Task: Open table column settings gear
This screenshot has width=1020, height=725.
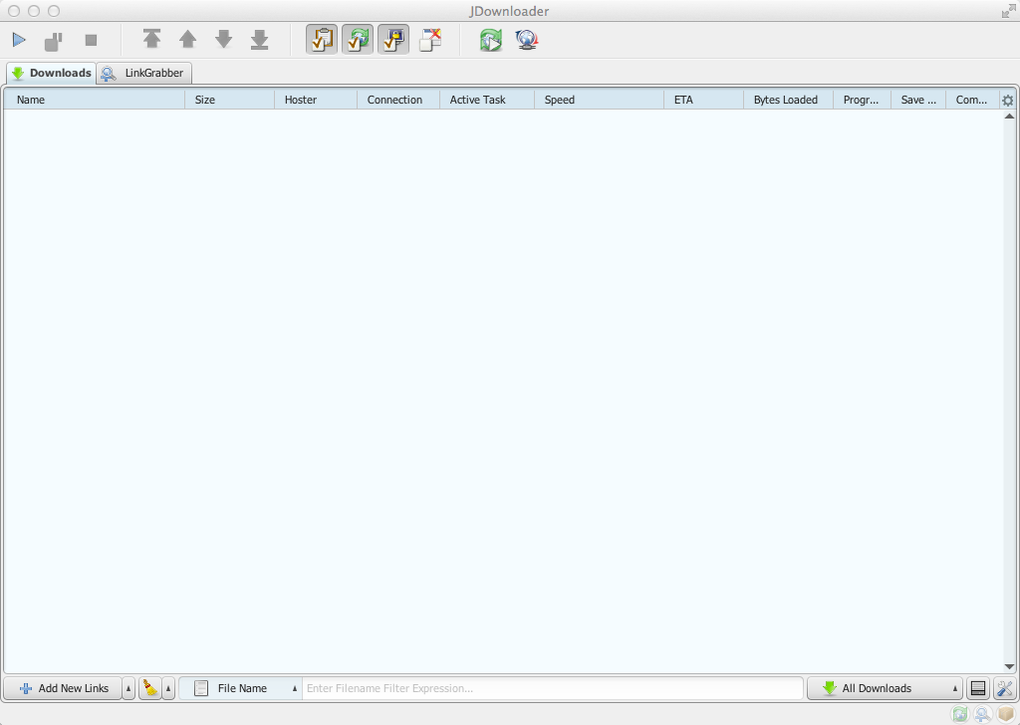Action: 1008,100
